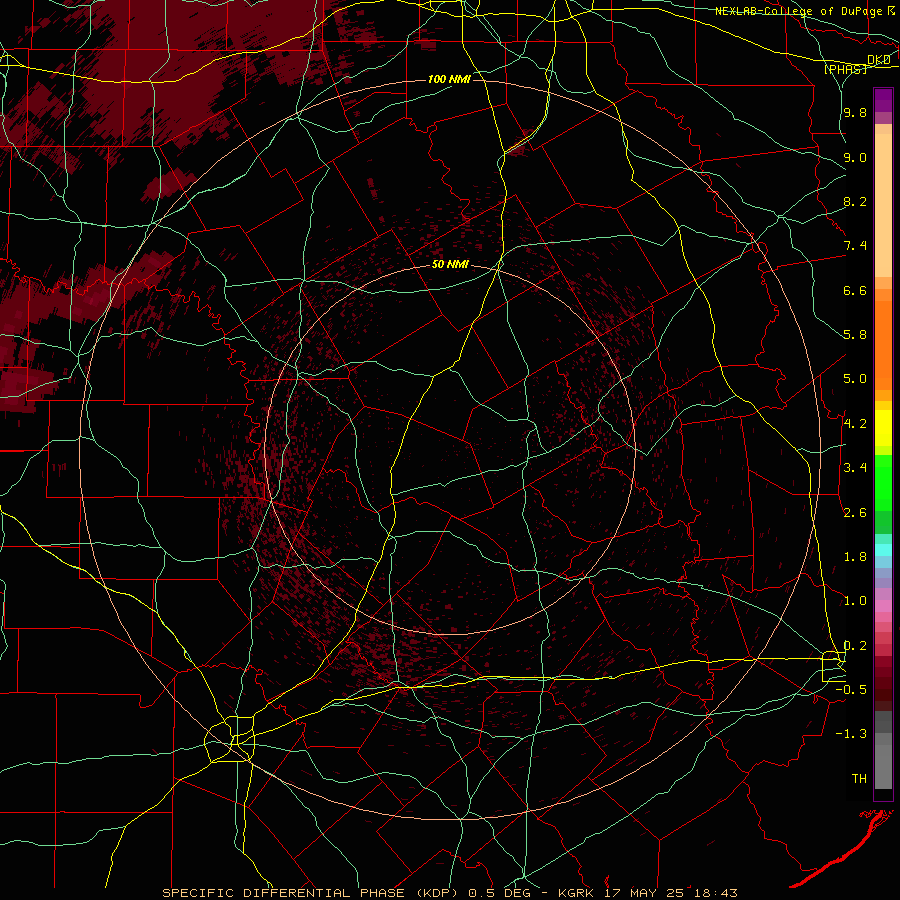Click the purple swatch atop the color bar
This screenshot has height=900, width=900.
(x=883, y=100)
